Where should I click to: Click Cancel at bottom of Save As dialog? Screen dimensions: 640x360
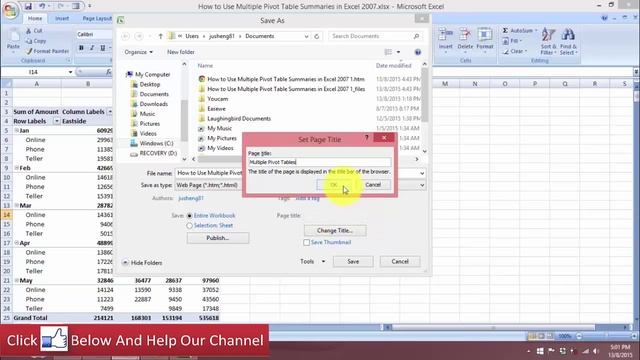click(400, 262)
